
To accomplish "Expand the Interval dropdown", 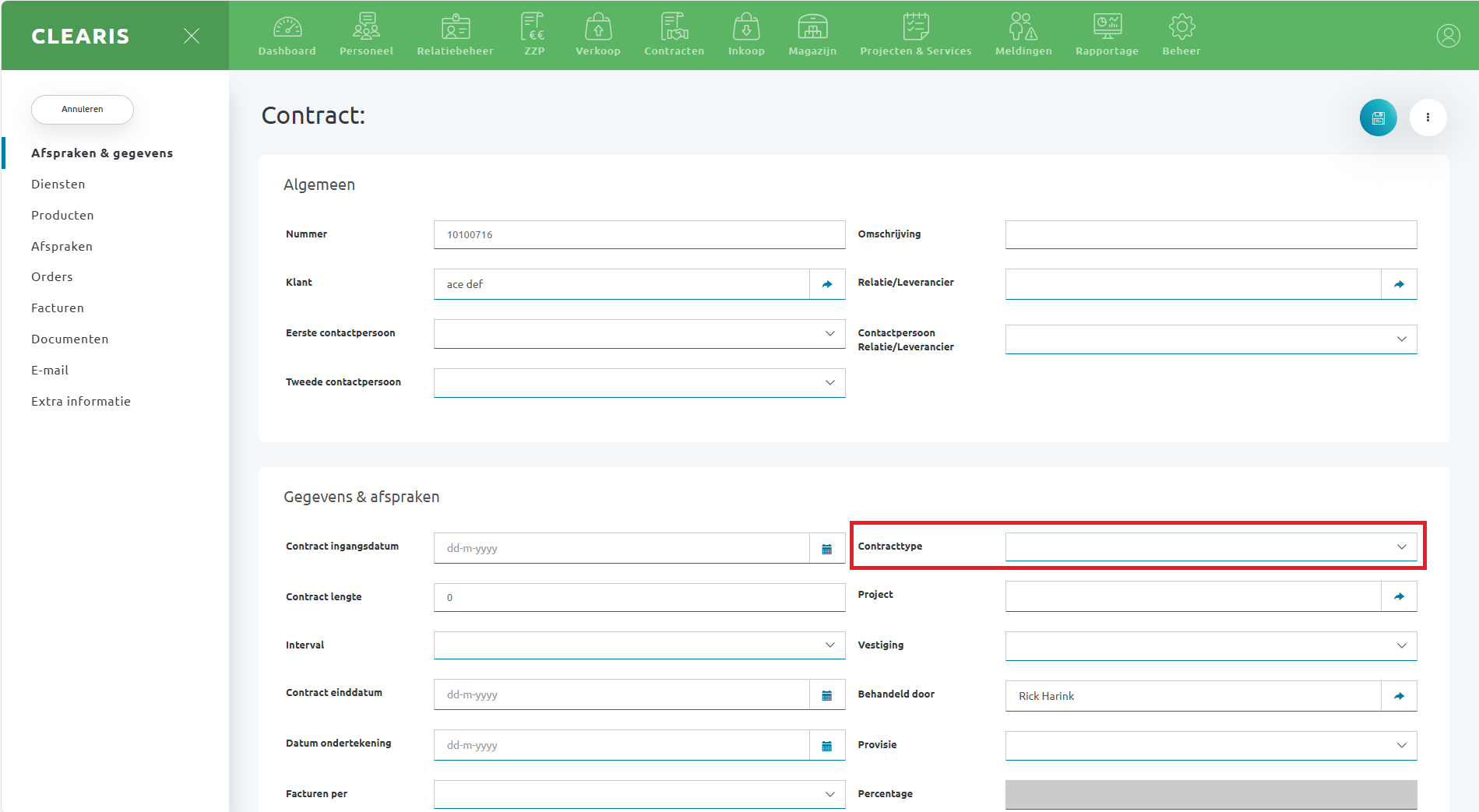I will (x=639, y=645).
